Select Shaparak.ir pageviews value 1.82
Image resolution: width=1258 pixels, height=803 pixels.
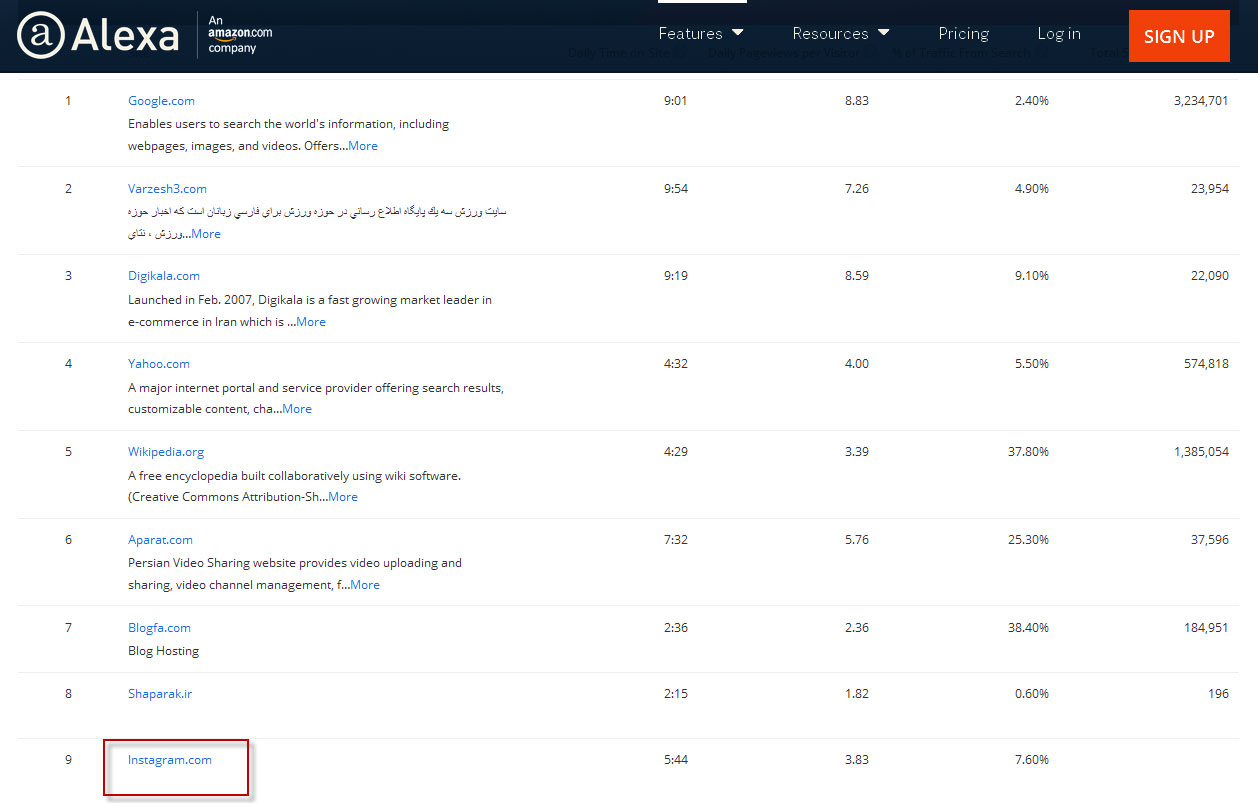tap(857, 694)
